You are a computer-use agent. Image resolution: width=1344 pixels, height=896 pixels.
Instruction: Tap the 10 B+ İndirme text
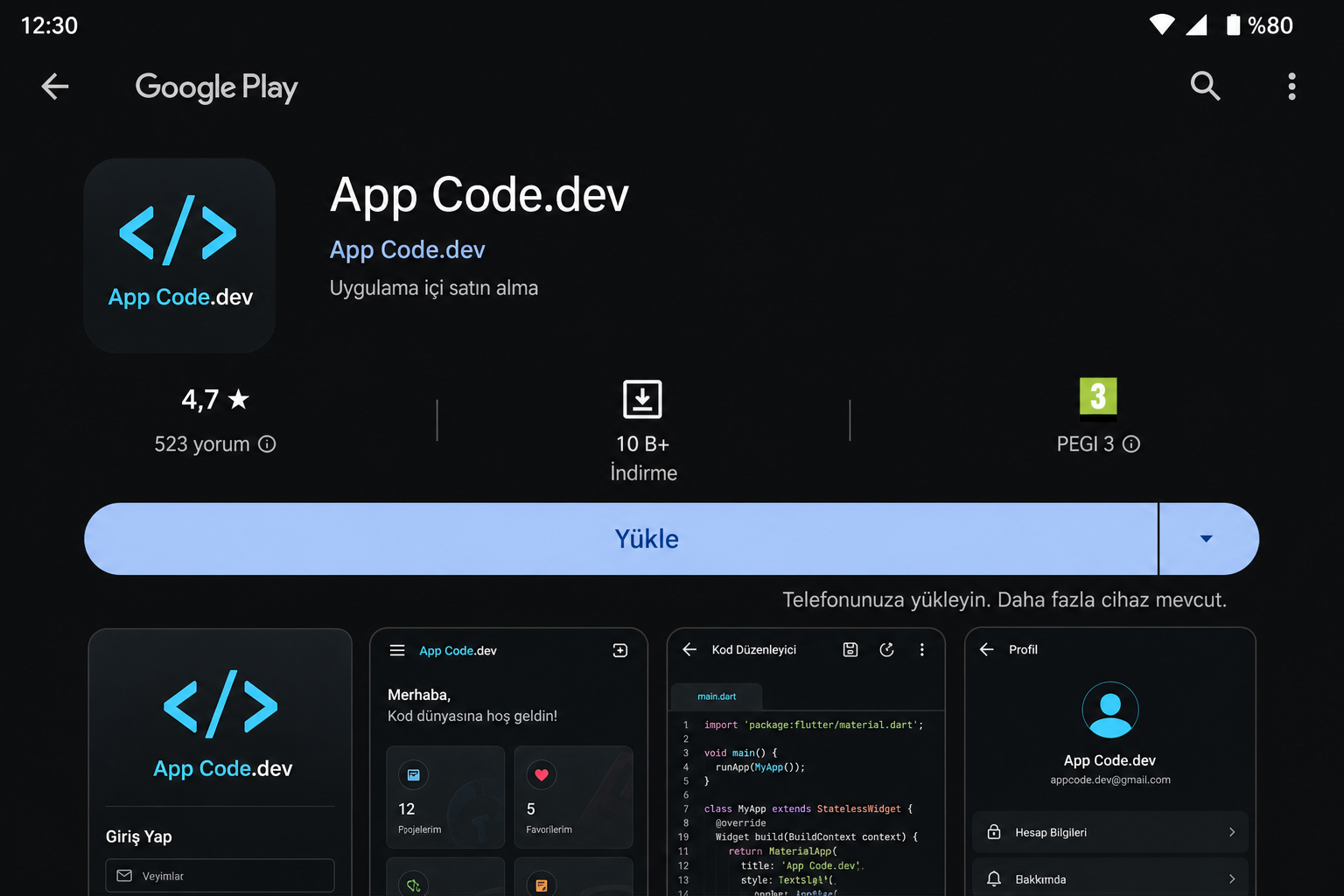[643, 458]
